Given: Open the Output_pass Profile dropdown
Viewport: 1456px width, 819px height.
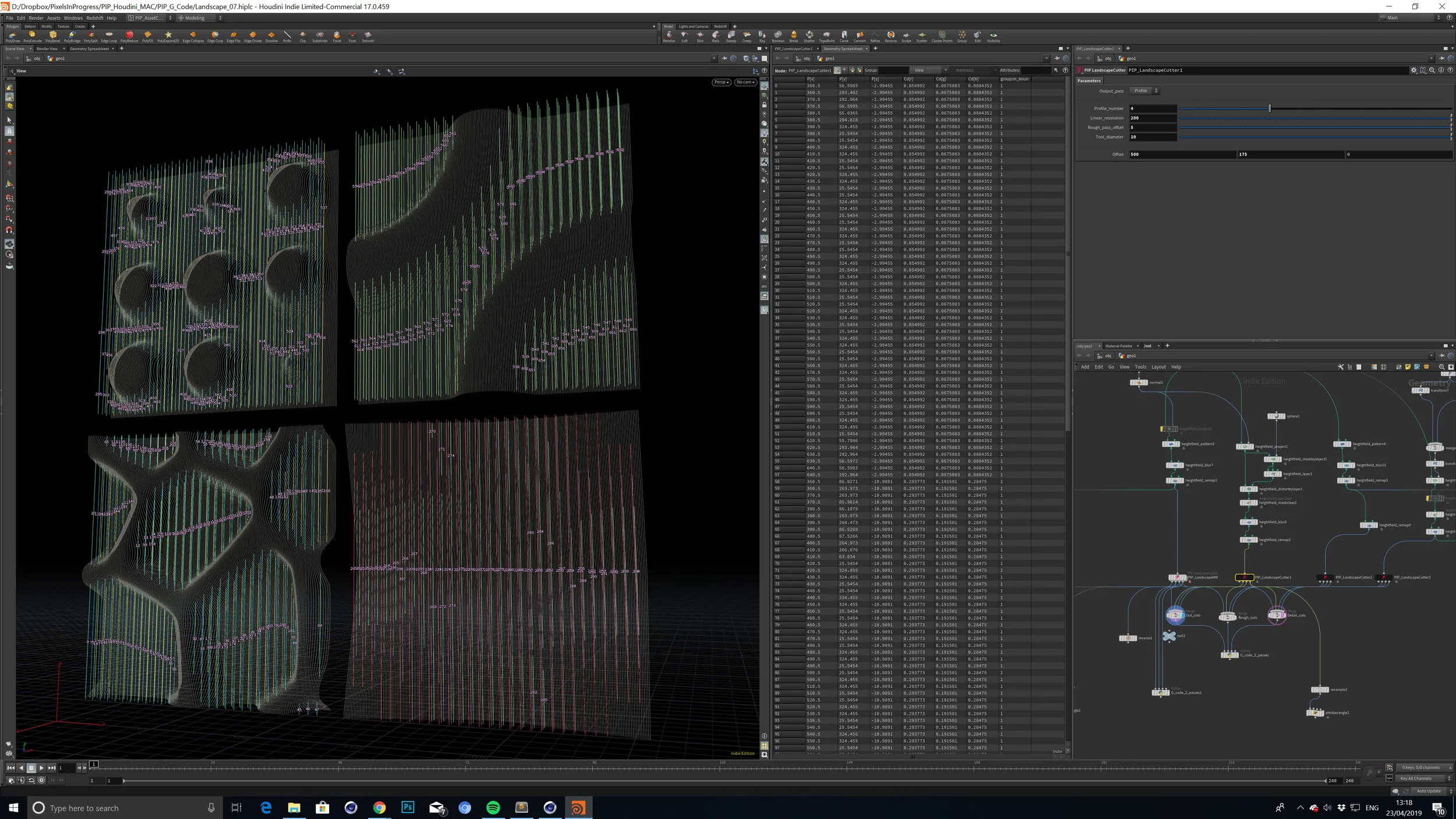Looking at the screenshot, I should [1144, 91].
